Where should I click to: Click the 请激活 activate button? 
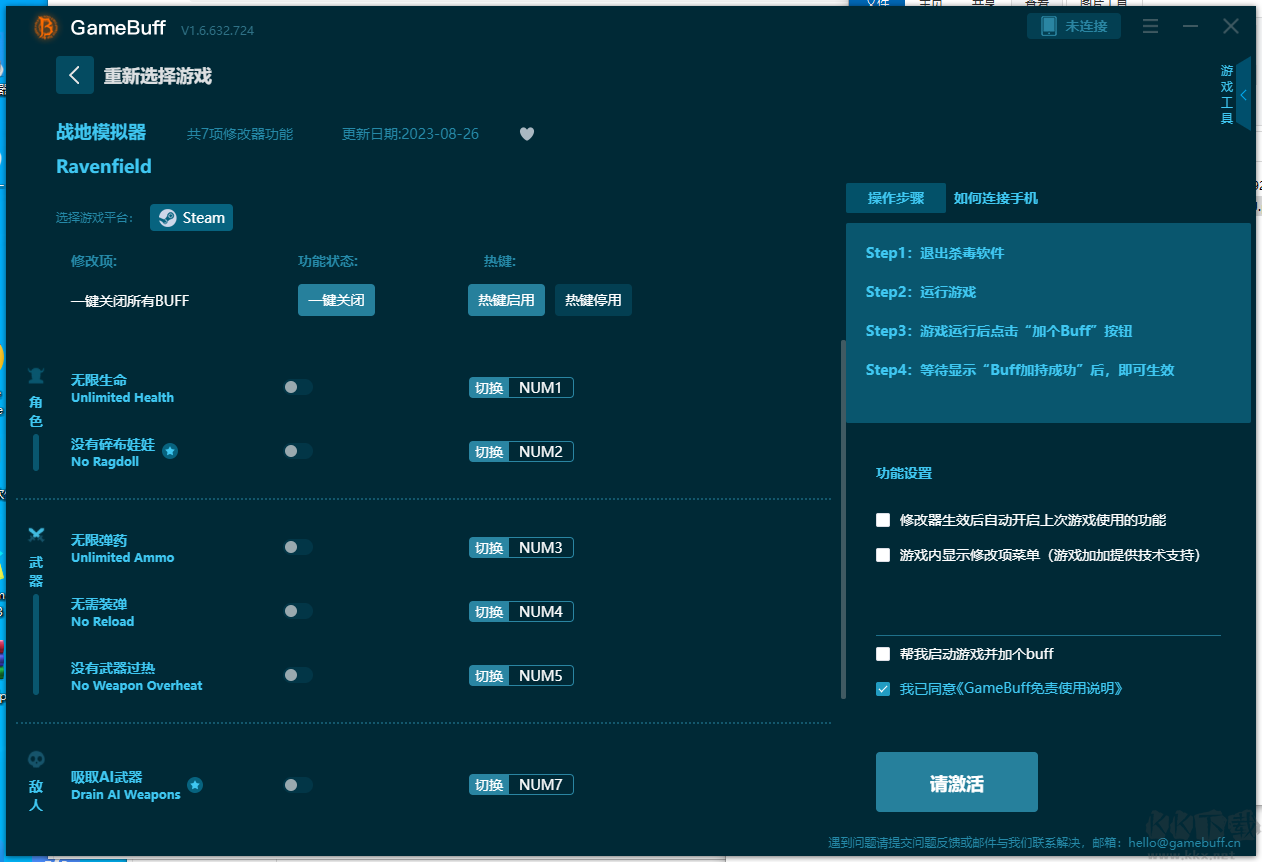[x=957, y=782]
